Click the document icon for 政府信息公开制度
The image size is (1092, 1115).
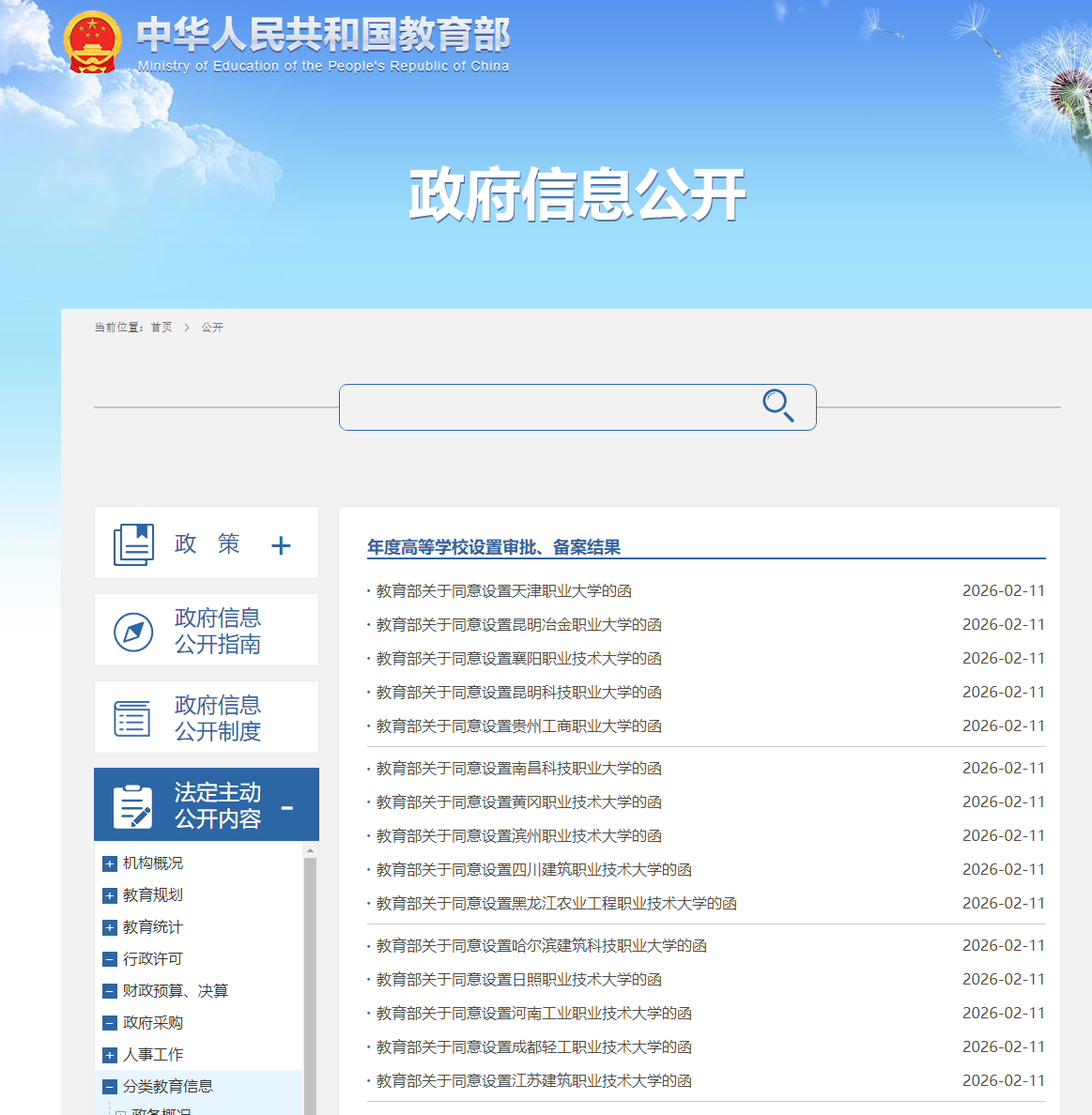(132, 717)
